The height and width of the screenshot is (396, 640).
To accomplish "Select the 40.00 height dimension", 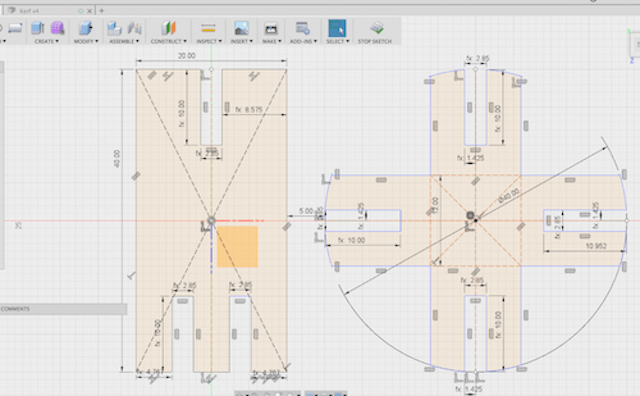I will pyautogui.click(x=117, y=159).
